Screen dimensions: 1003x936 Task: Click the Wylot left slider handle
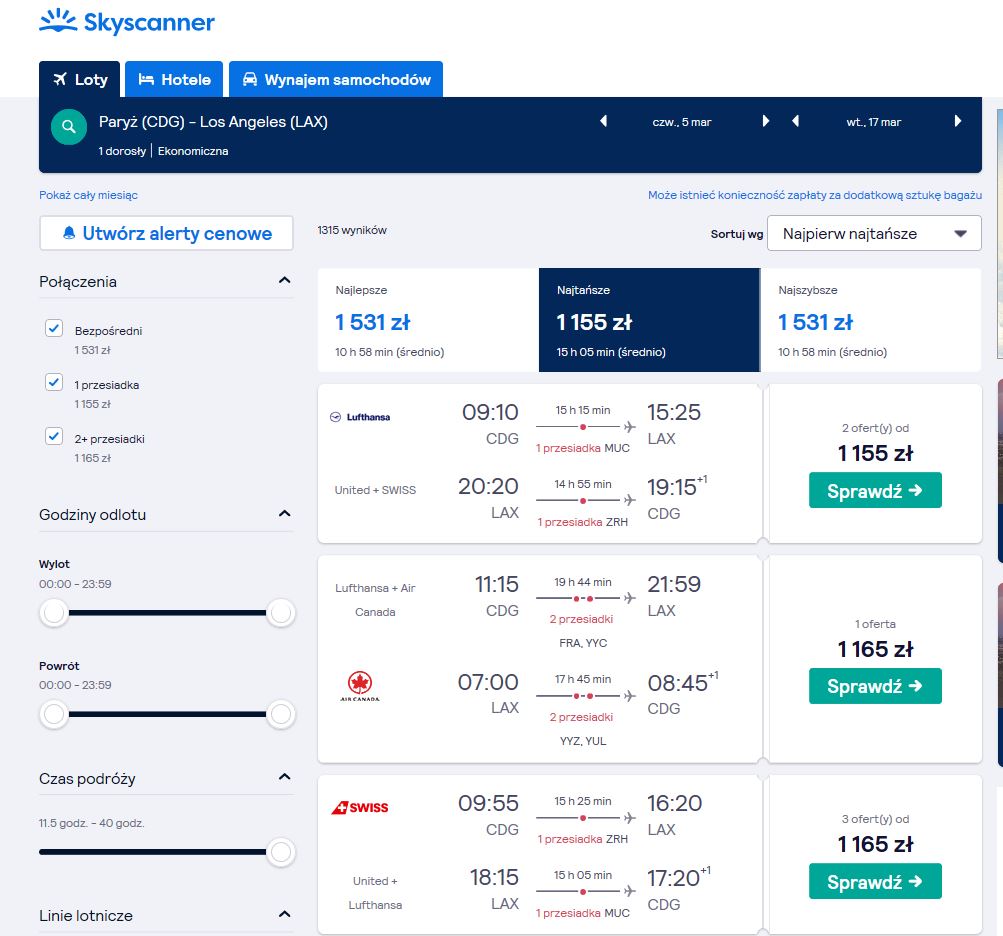[x=54, y=613]
